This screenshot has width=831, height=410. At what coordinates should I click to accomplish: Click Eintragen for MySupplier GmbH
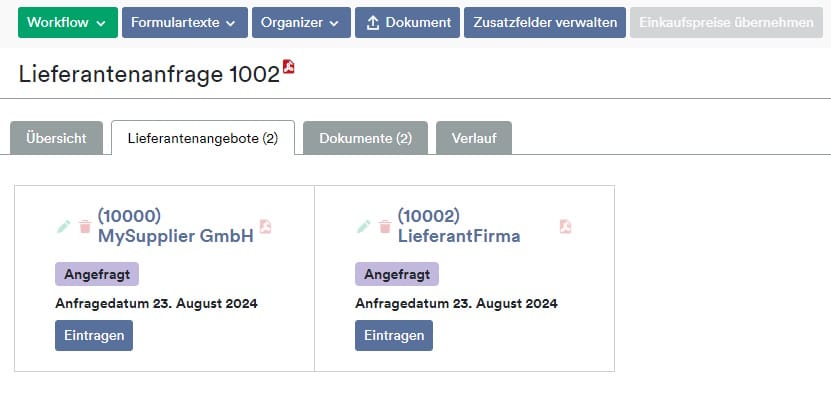point(94,335)
